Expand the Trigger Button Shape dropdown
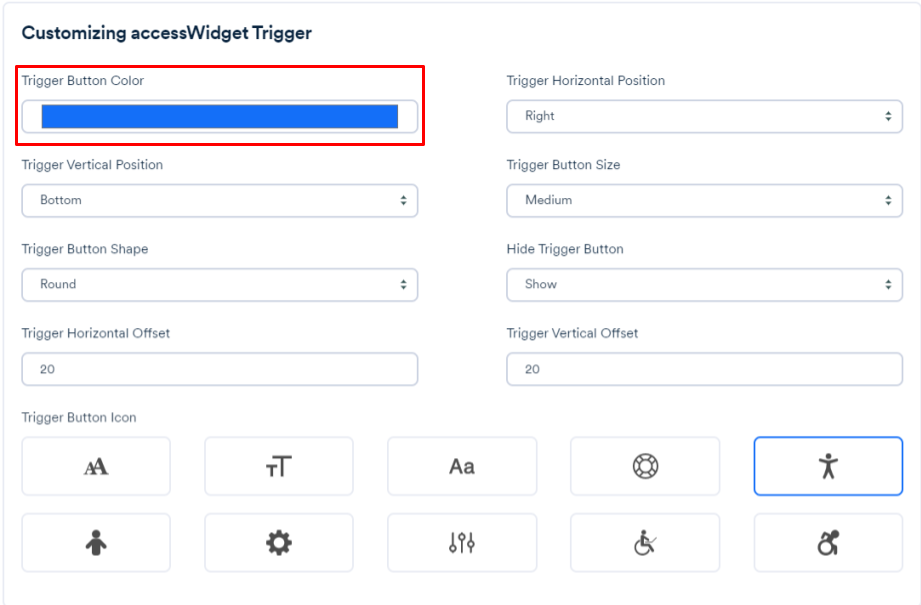 click(x=220, y=284)
